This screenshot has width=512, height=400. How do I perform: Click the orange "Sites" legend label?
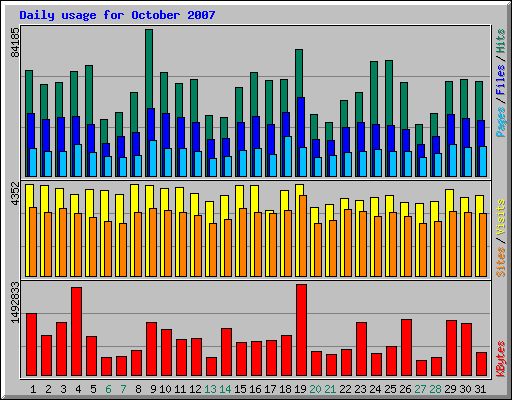pos(500,262)
